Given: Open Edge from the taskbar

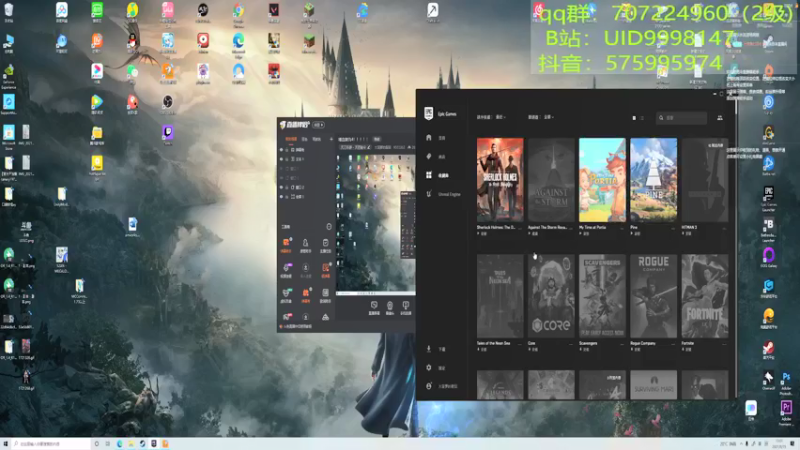Looking at the screenshot, I should tap(119, 444).
